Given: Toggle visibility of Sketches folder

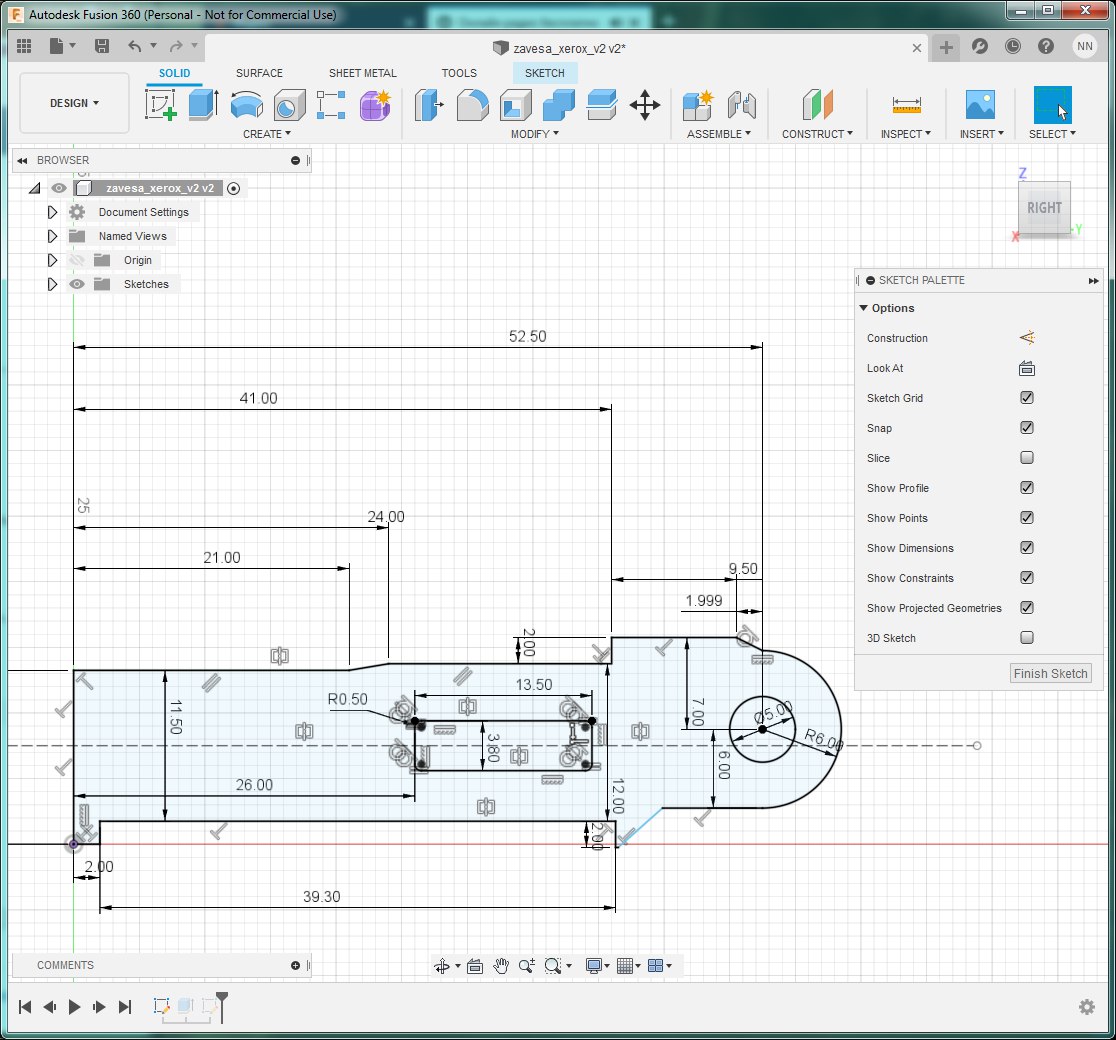Looking at the screenshot, I should [77, 284].
